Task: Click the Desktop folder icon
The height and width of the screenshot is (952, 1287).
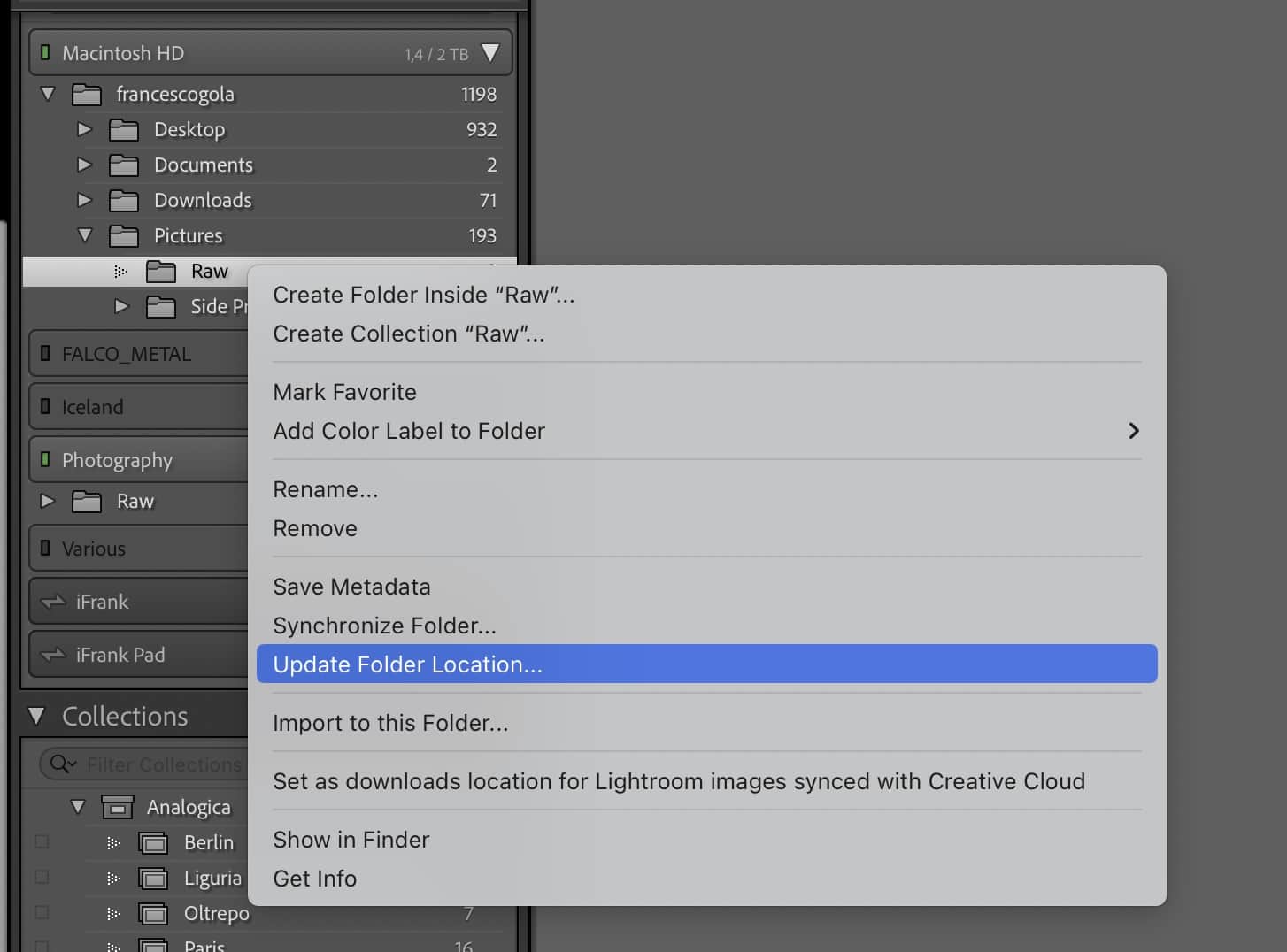Action: 123,130
